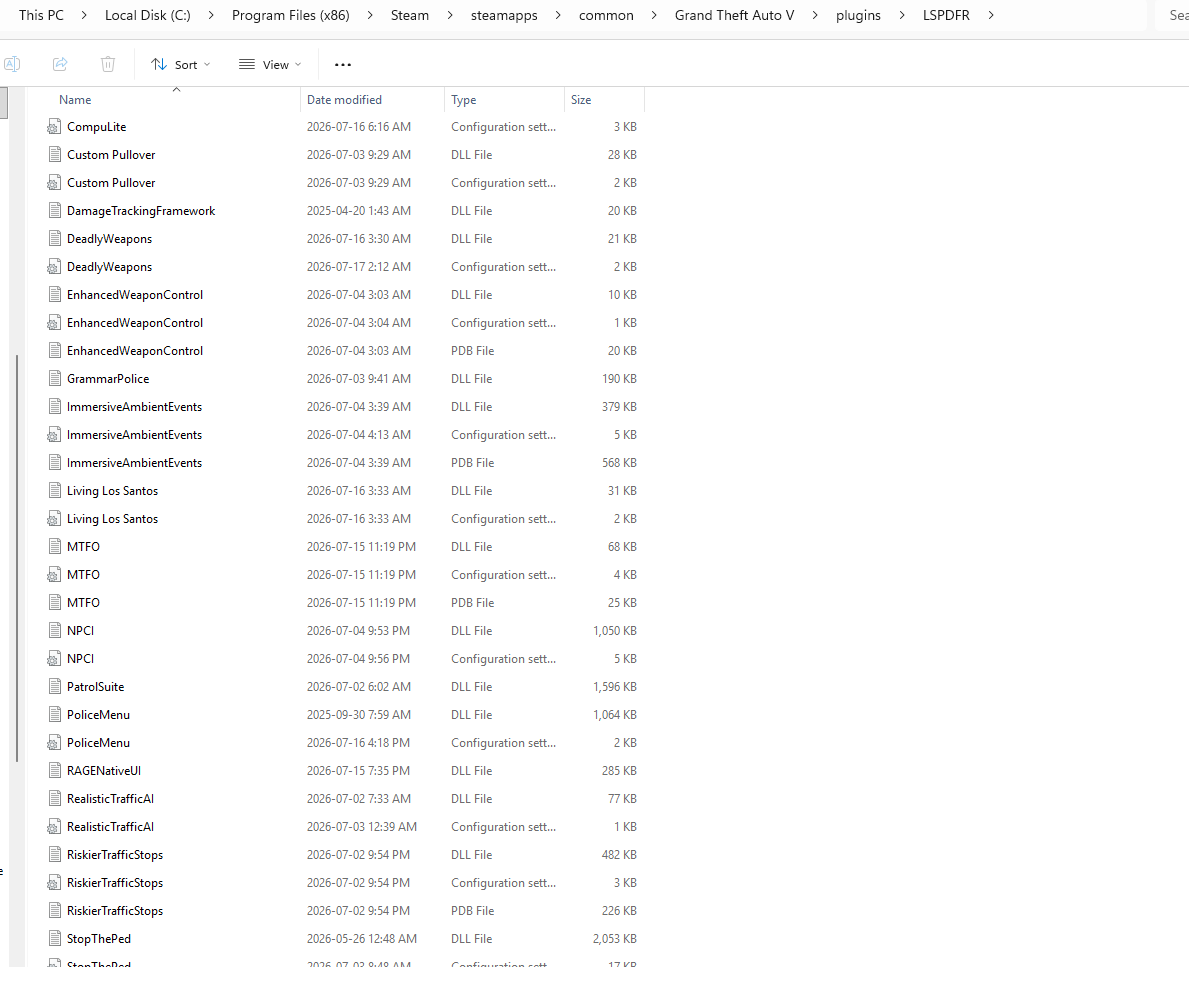Expand the chevron after Local Disk (C:)
The width and height of the screenshot is (1189, 981).
pyautogui.click(x=211, y=15)
